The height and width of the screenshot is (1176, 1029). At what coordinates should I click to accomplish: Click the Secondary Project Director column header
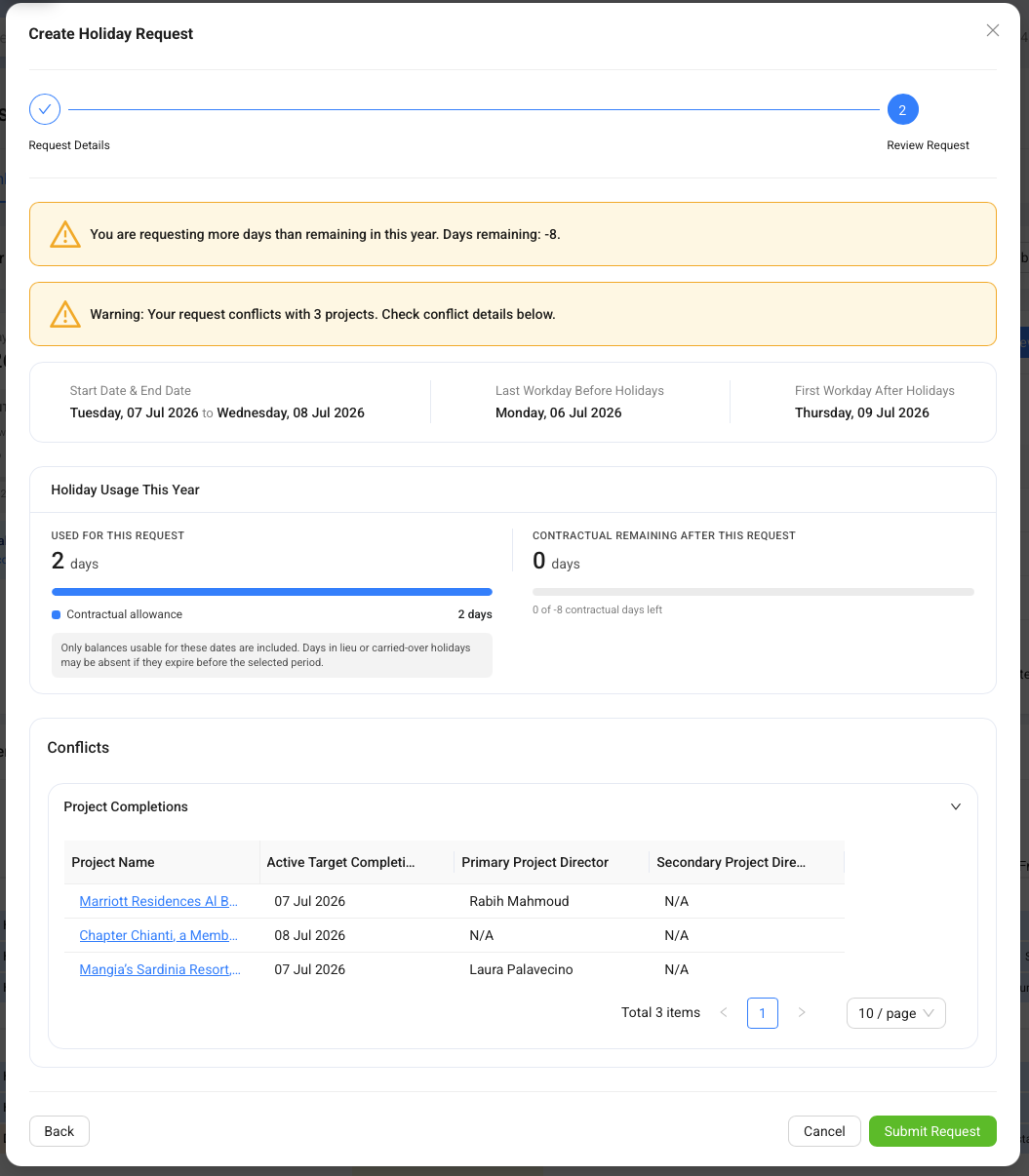747,862
